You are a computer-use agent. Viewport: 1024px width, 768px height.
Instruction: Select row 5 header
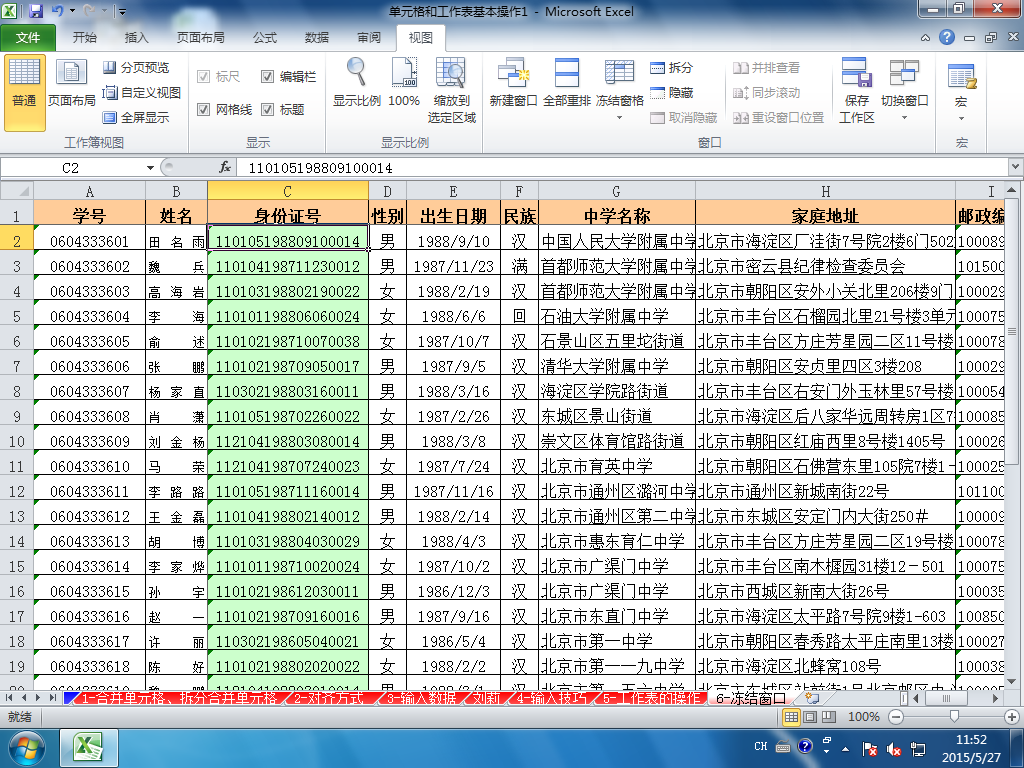click(x=17, y=316)
